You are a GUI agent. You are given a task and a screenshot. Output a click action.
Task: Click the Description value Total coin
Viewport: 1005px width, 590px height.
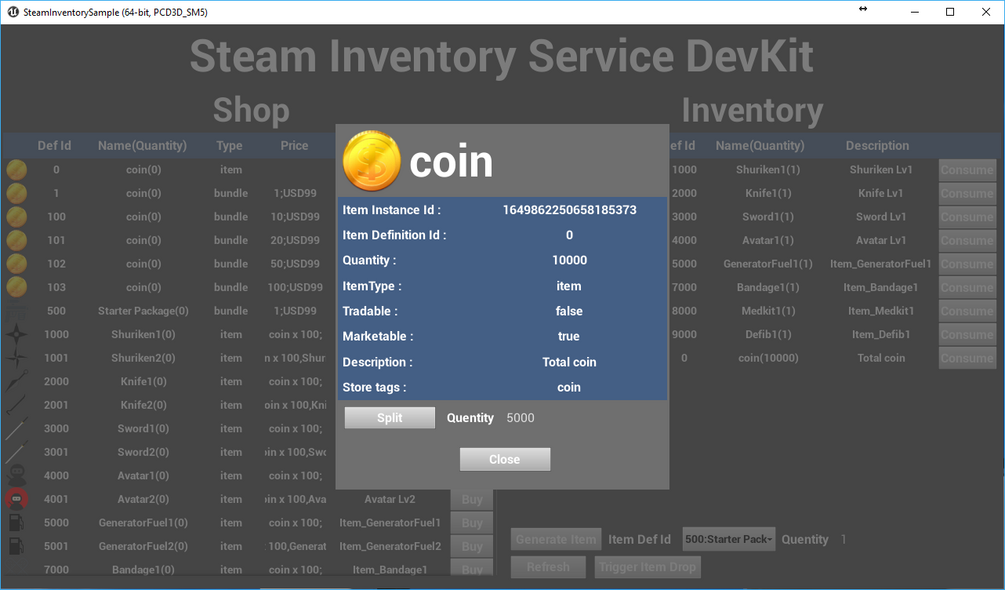coord(569,362)
